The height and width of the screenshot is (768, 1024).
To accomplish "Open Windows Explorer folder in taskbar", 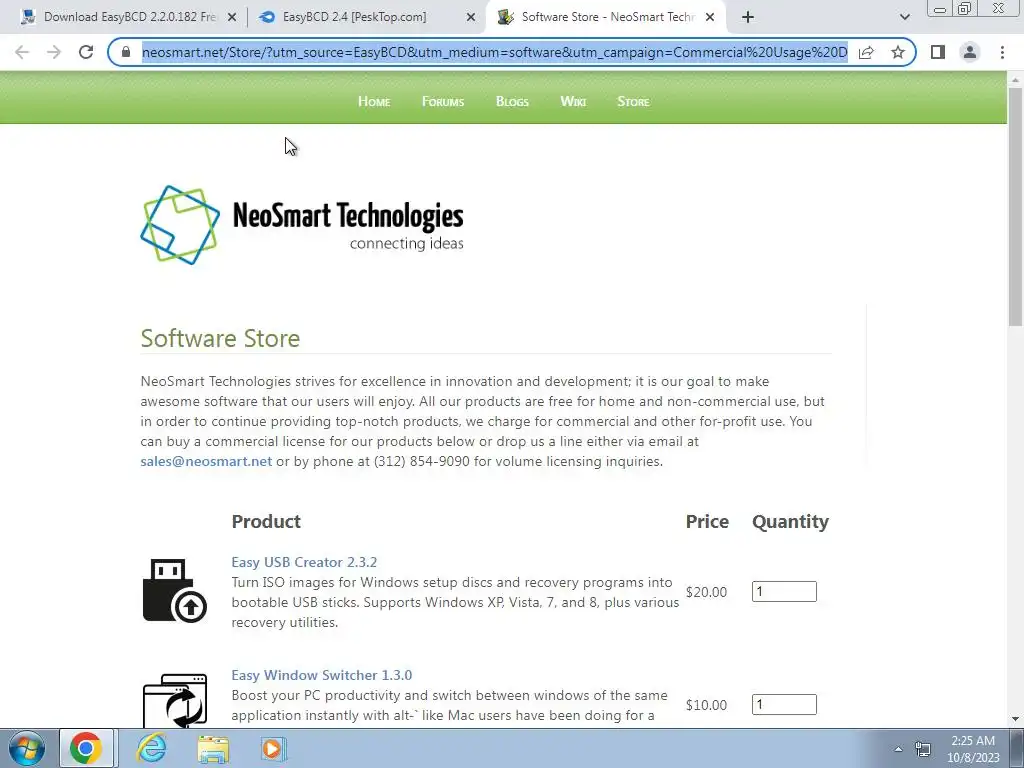I will (213, 748).
